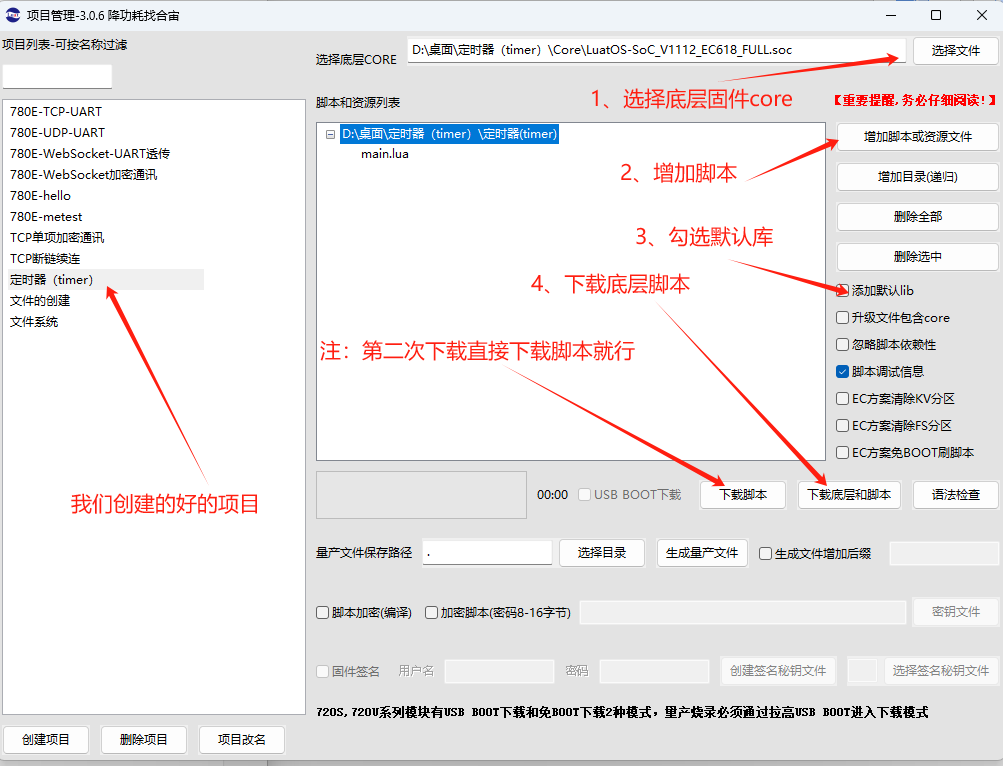Enable 升级文件包含core checkbox

click(842, 317)
